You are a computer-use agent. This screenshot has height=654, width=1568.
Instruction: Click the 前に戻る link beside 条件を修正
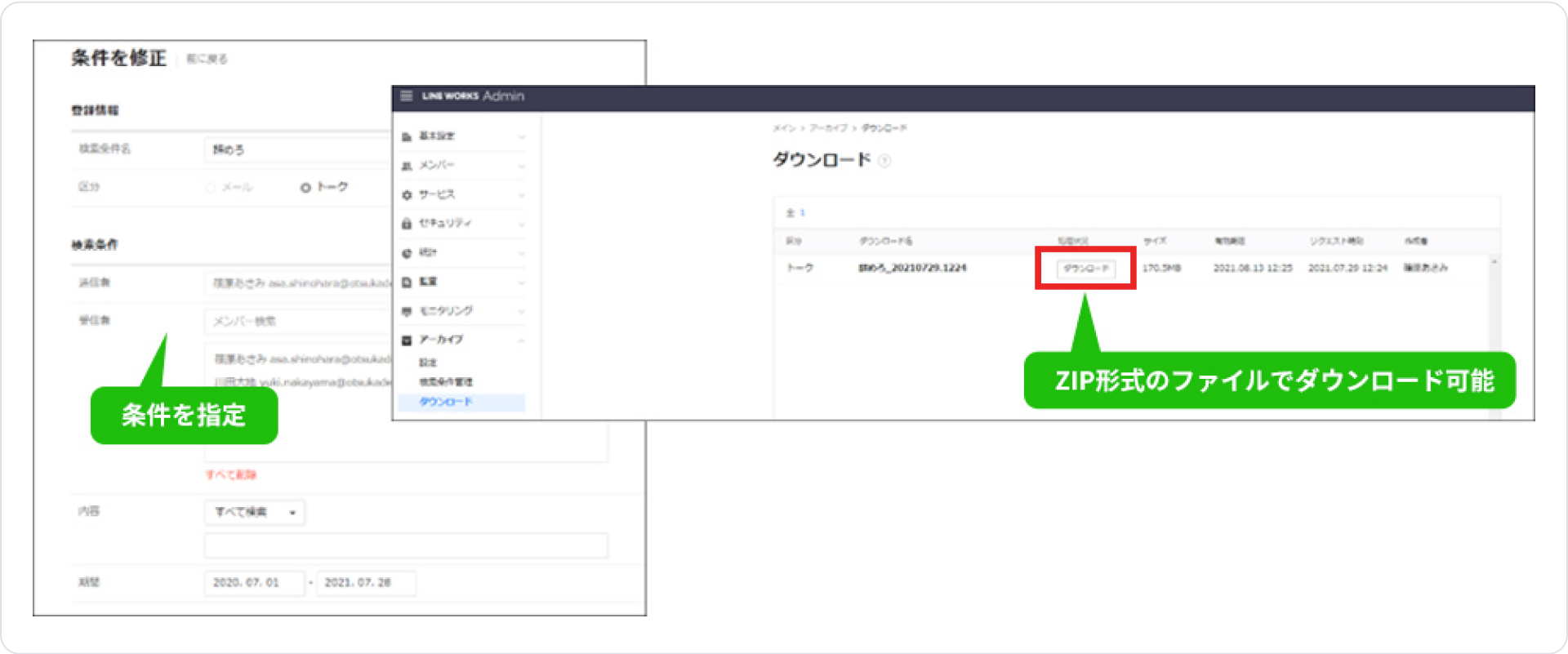[207, 59]
